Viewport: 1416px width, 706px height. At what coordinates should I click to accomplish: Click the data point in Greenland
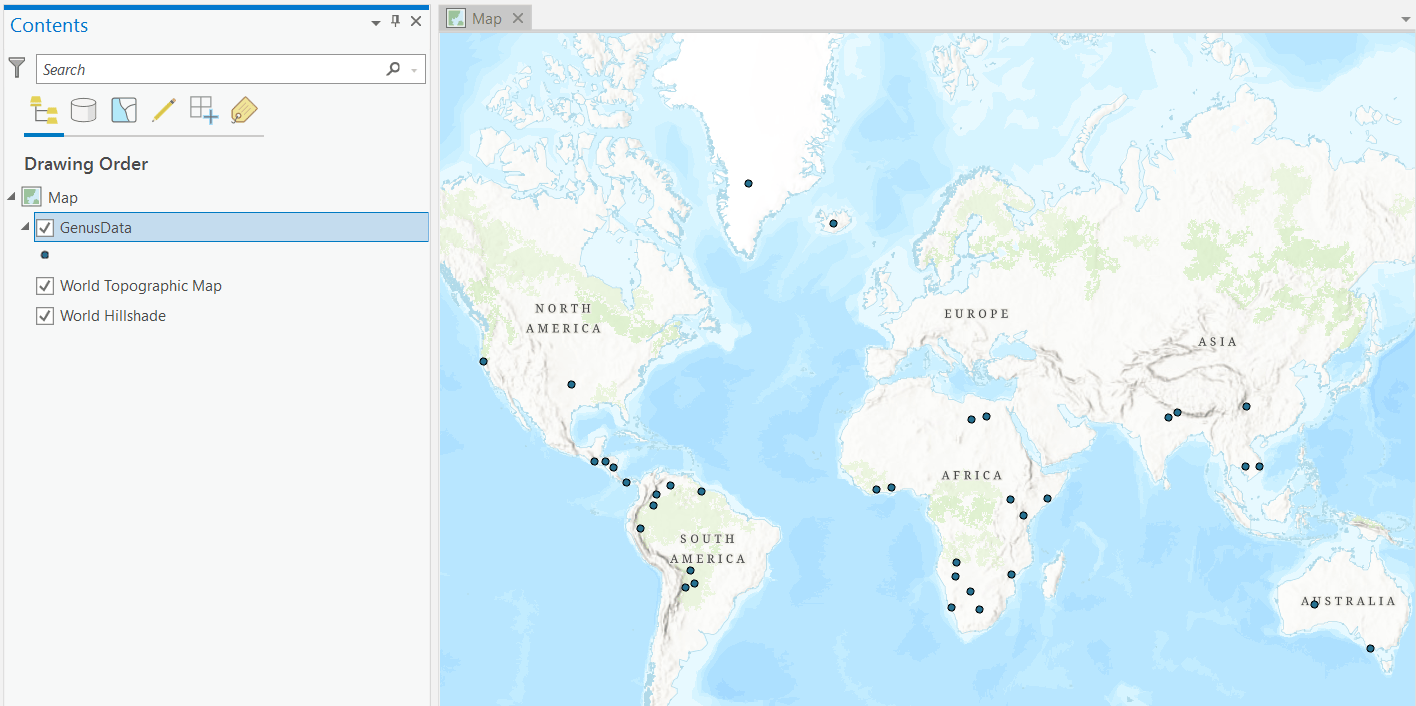click(748, 183)
